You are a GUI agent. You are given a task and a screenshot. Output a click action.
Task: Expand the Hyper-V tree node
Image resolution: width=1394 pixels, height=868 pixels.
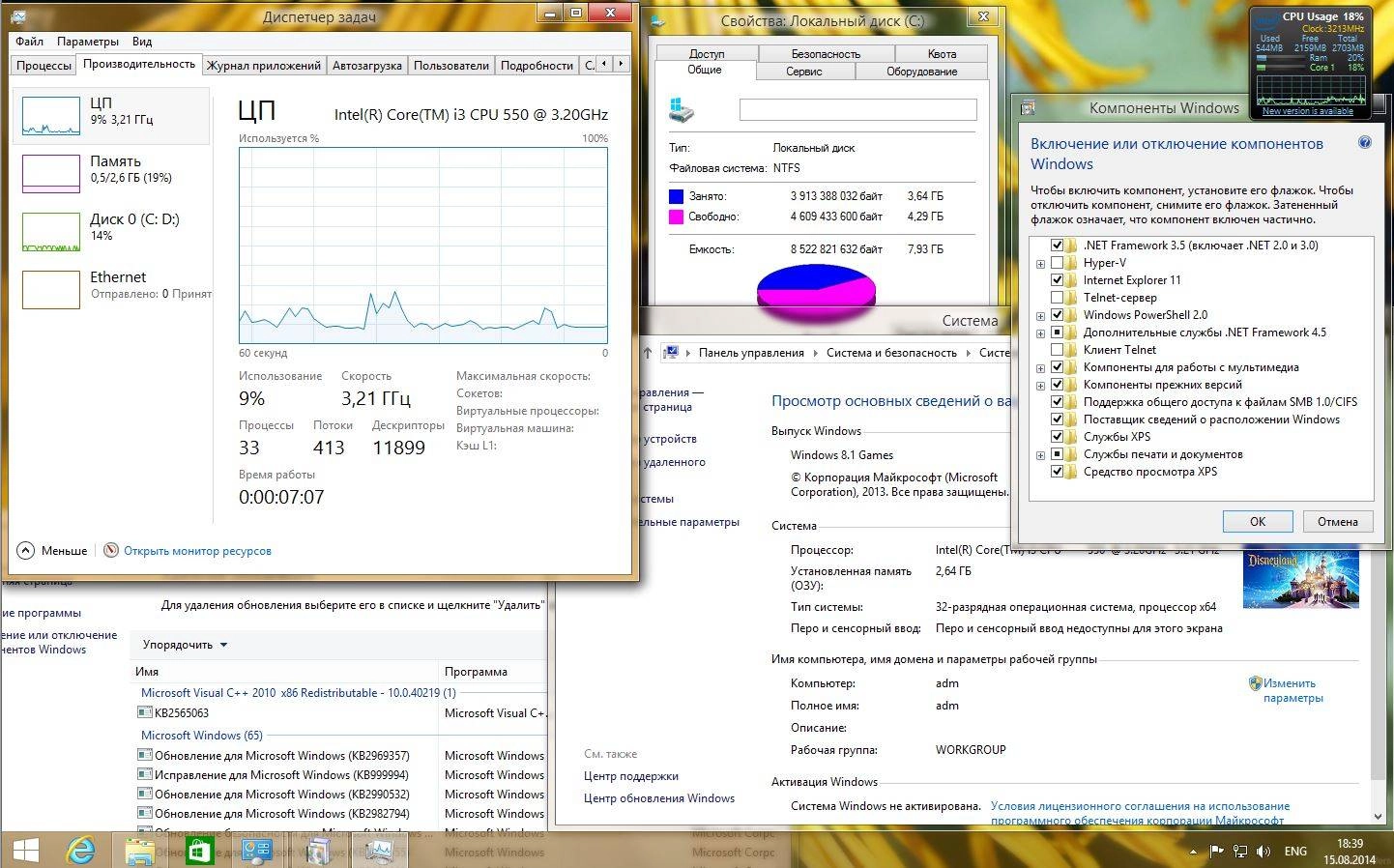click(1040, 264)
